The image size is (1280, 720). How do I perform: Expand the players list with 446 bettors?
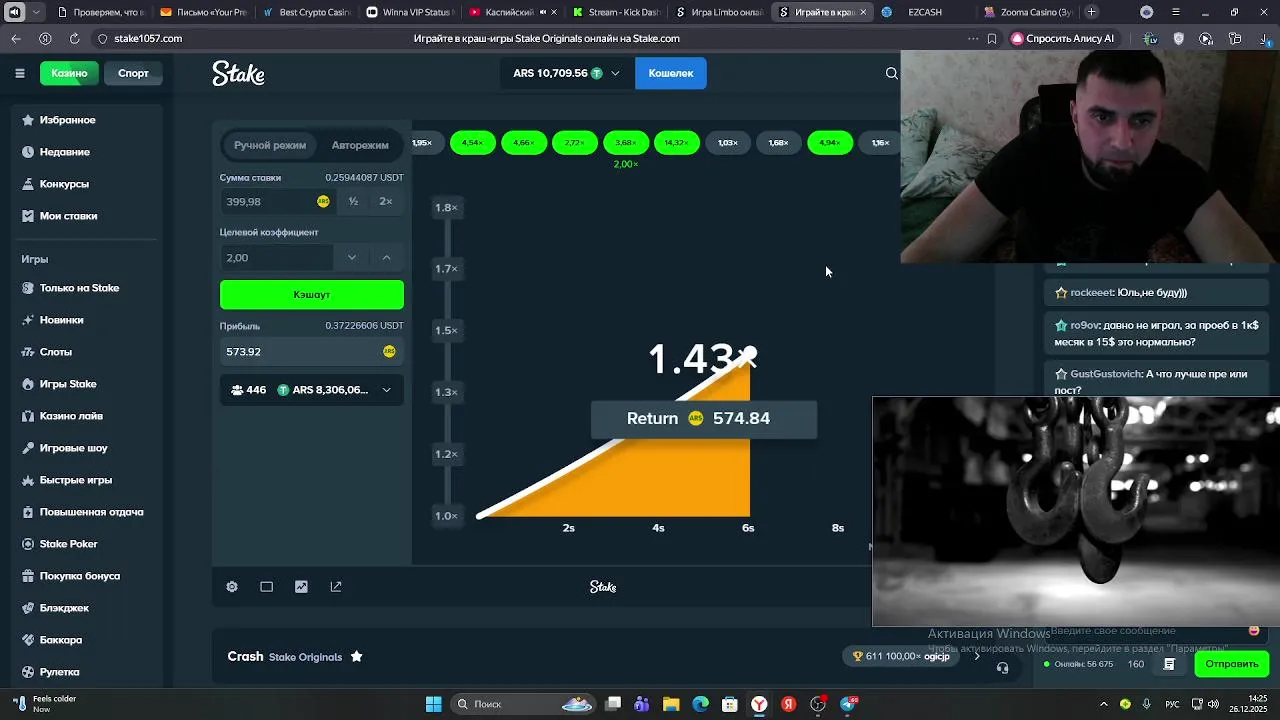[x=312, y=390]
